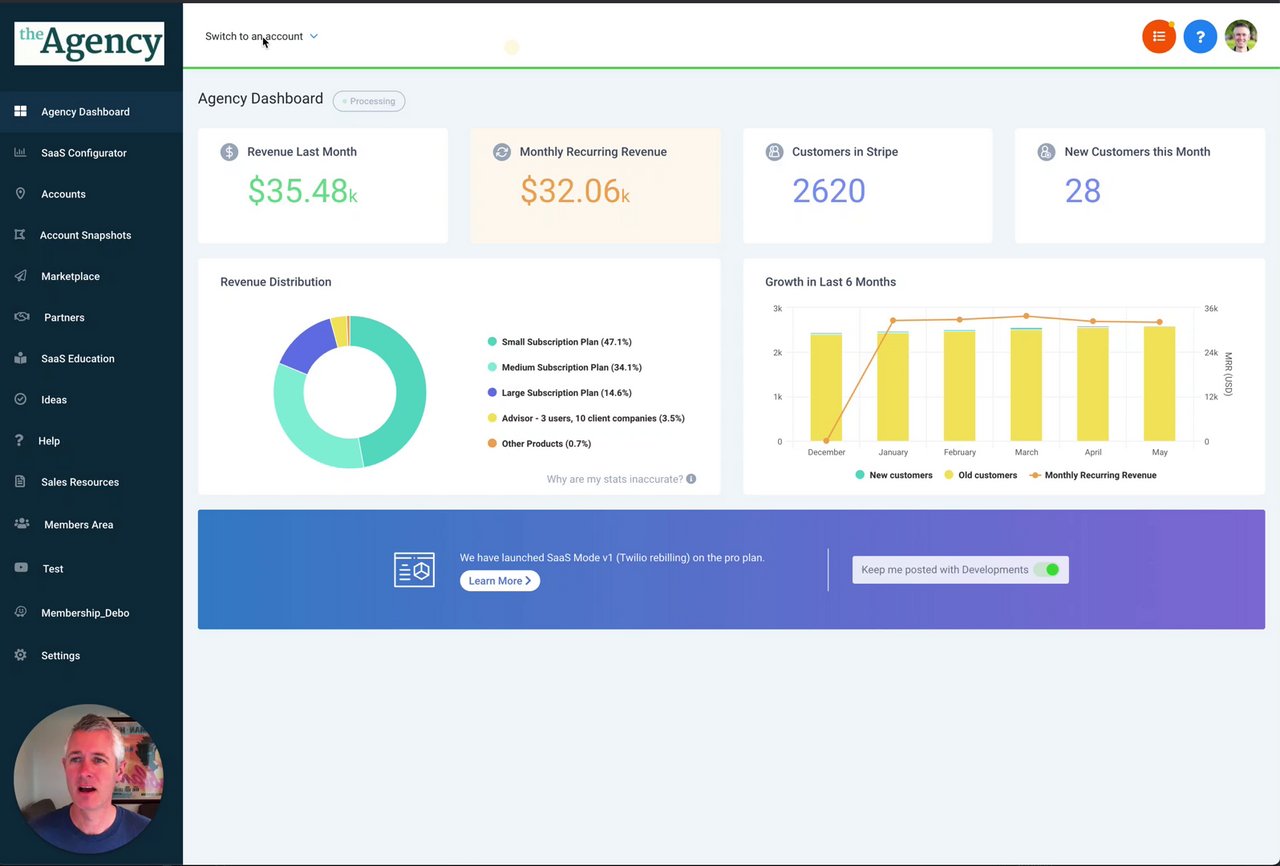The height and width of the screenshot is (866, 1280).
Task: Click the Learn More button
Action: [500, 581]
